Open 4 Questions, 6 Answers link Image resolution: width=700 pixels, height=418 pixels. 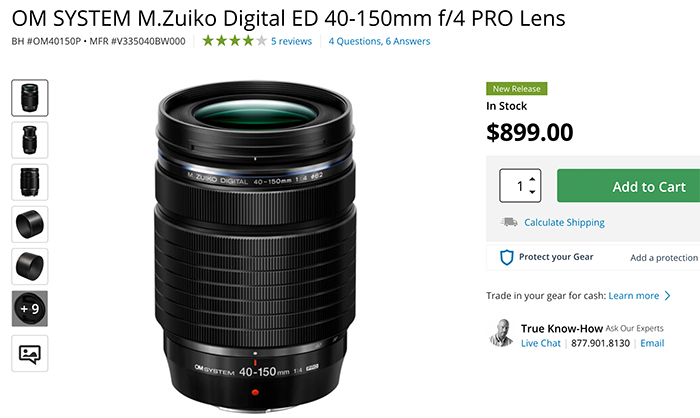click(379, 41)
